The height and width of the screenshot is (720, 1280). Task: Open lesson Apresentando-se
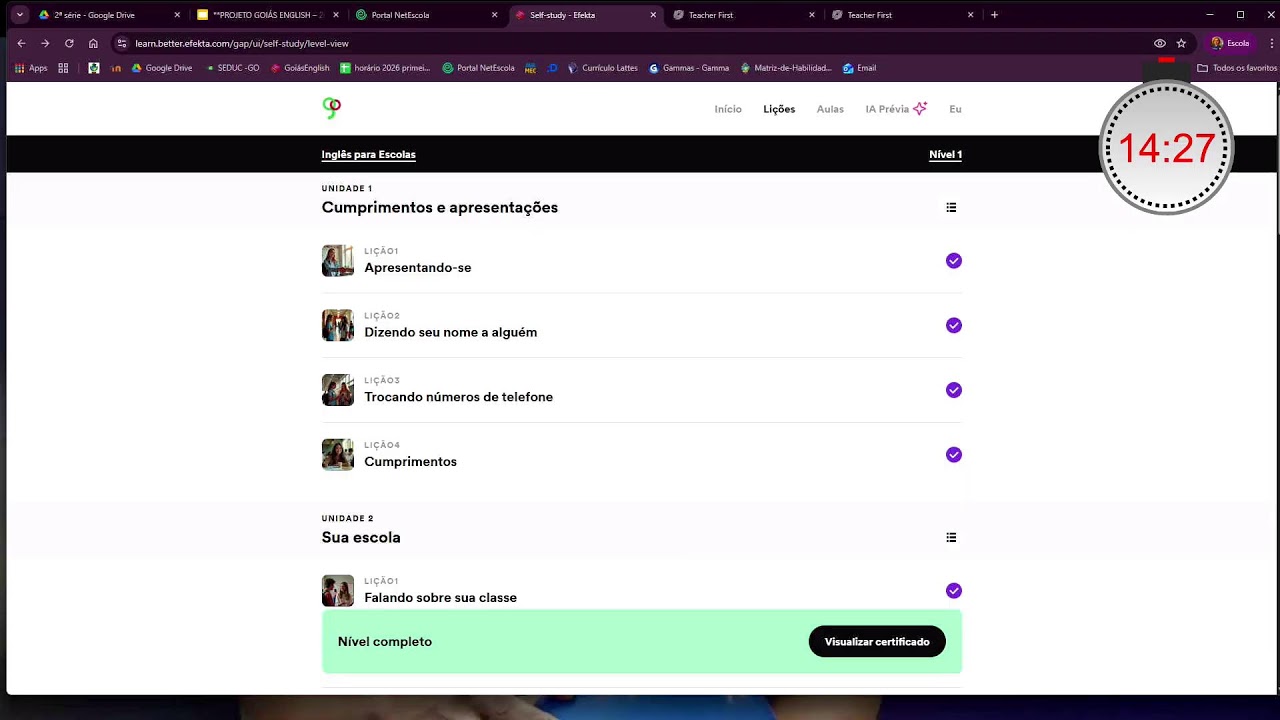pyautogui.click(x=641, y=261)
